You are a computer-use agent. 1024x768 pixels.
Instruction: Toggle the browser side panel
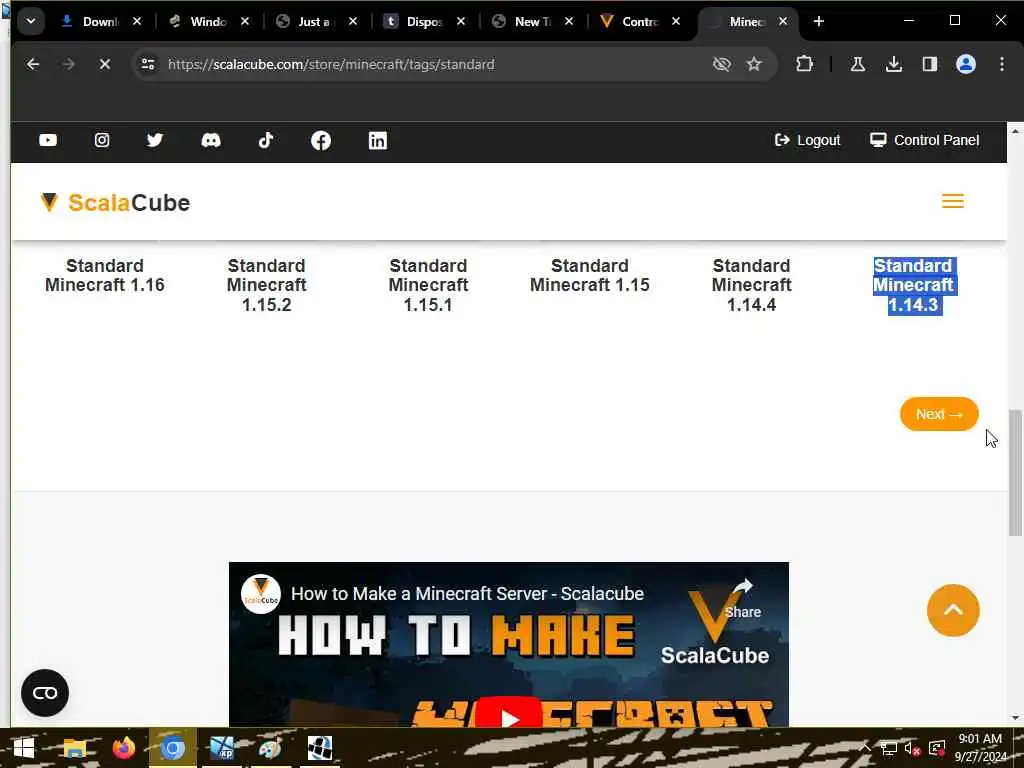(929, 64)
